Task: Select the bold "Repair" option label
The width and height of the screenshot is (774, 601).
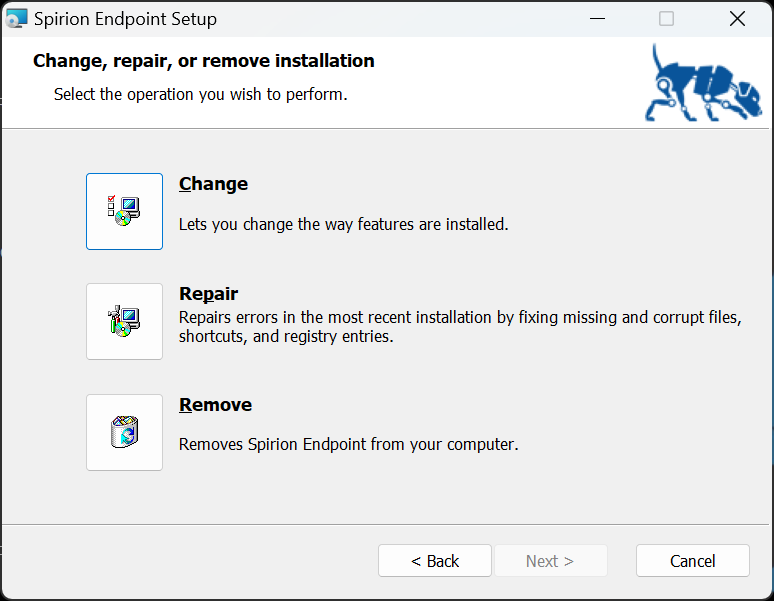Action: [x=208, y=294]
